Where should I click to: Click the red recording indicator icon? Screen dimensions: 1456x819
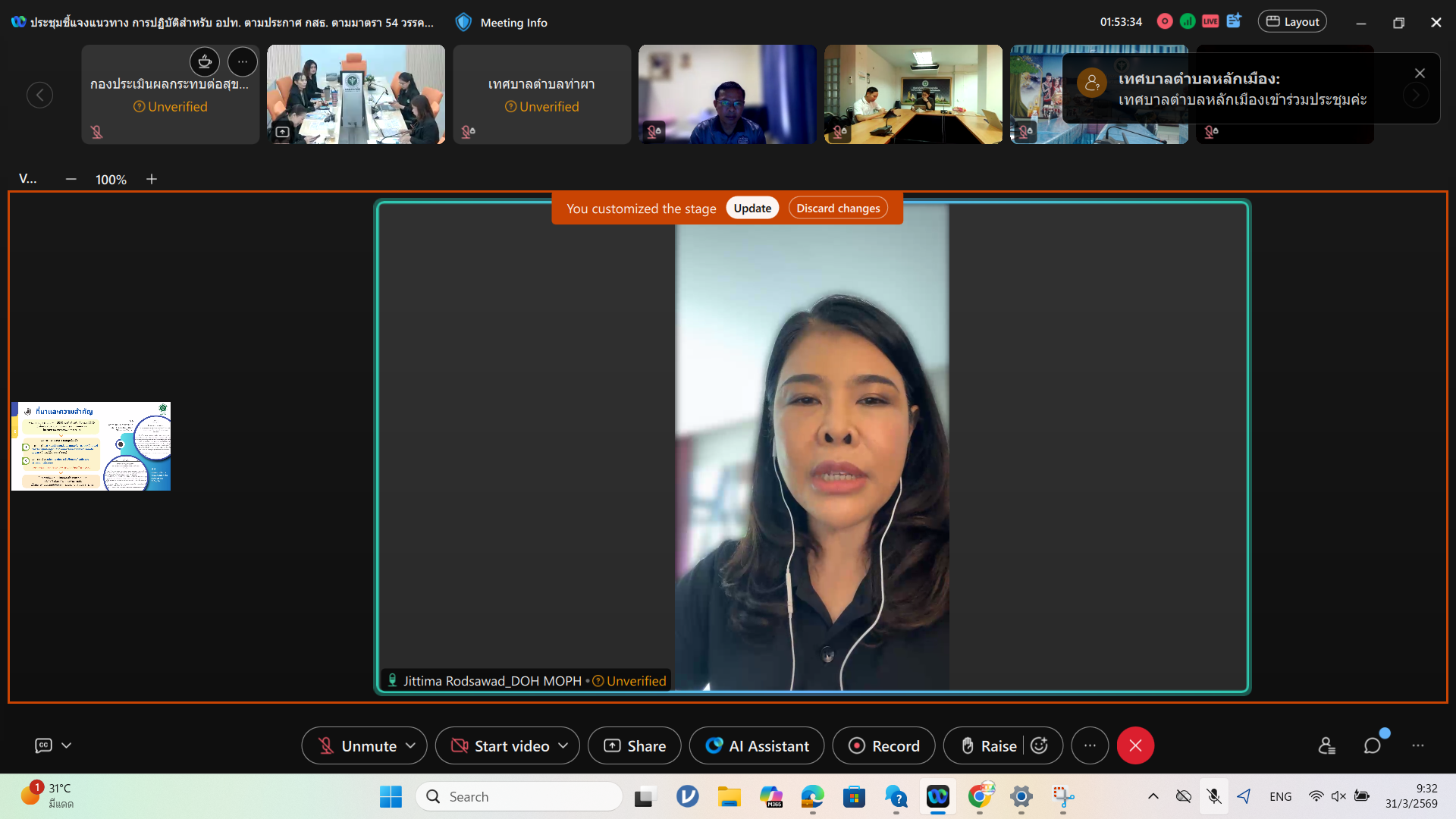click(1165, 22)
